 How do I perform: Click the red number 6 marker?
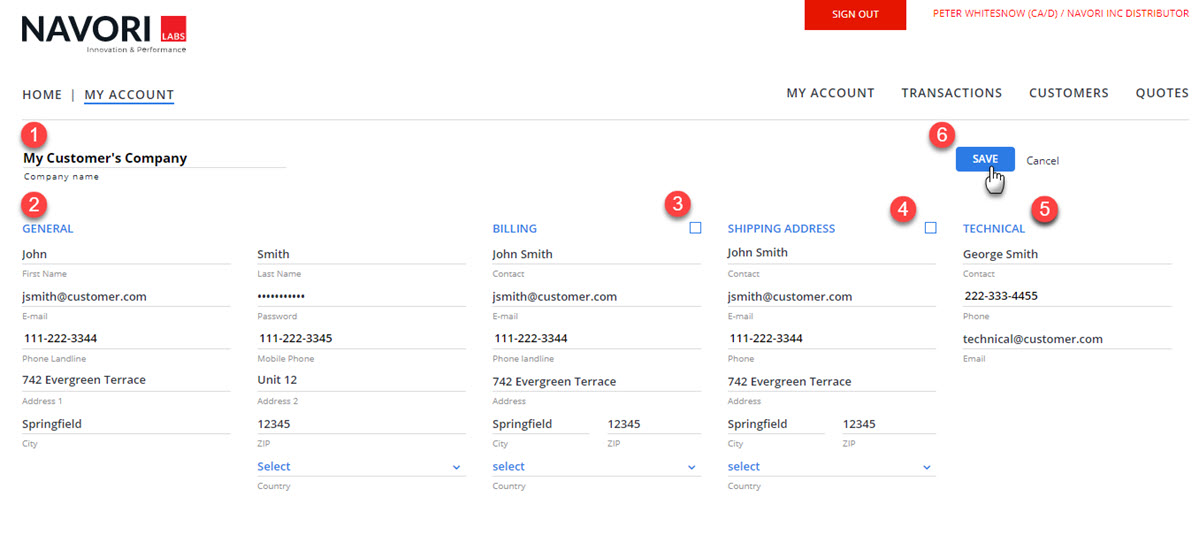tap(940, 135)
